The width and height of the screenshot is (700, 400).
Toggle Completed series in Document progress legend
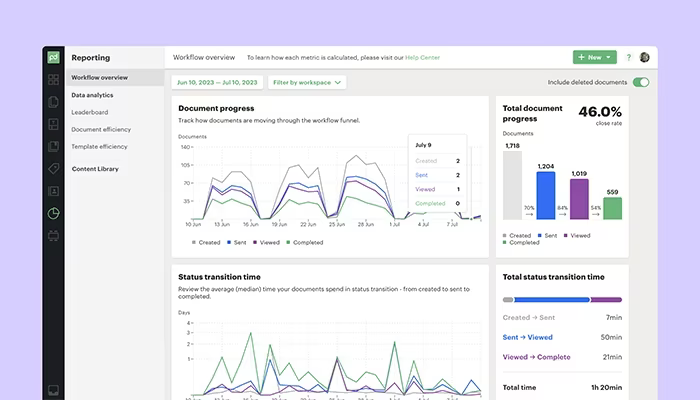click(x=305, y=242)
